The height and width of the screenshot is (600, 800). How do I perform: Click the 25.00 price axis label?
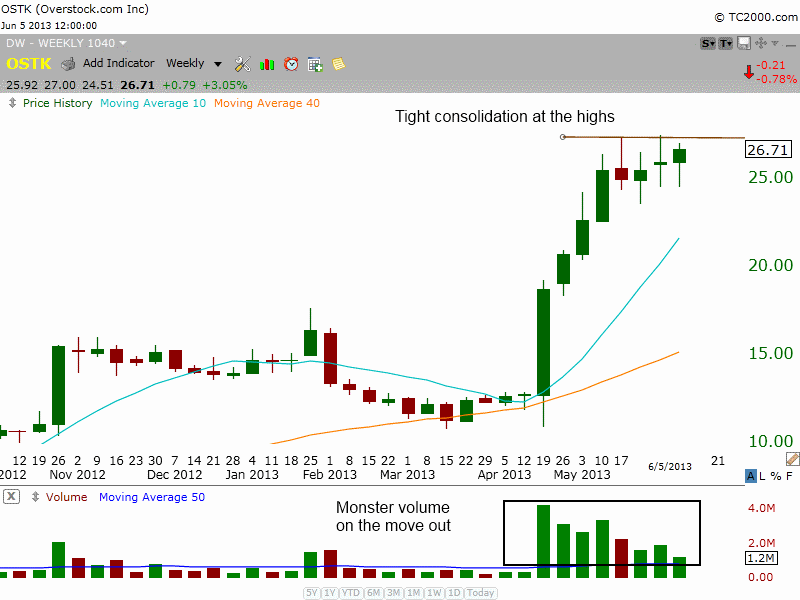coord(770,178)
